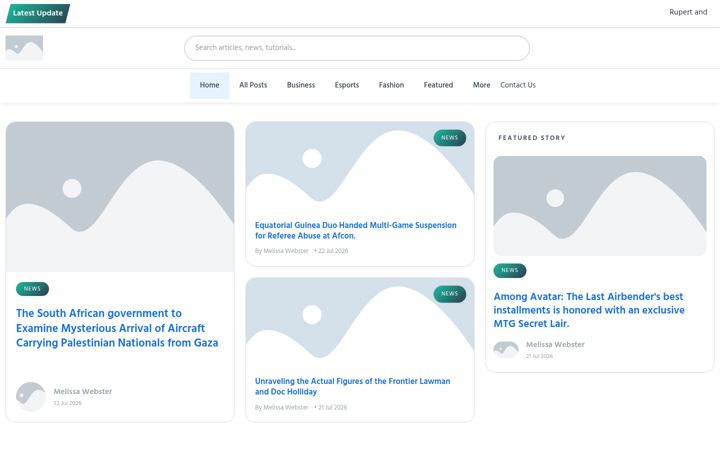Click '21 Jul 2026' date in Featured Story

pos(540,356)
